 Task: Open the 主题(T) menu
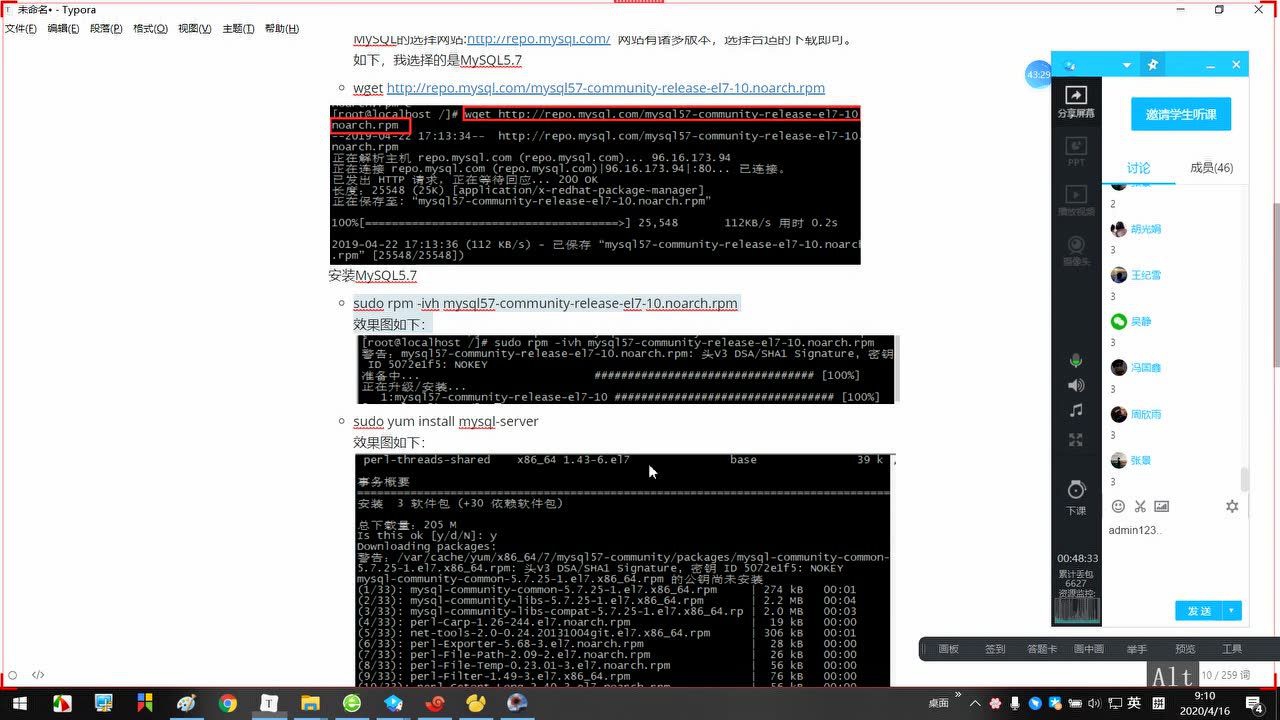coord(238,29)
